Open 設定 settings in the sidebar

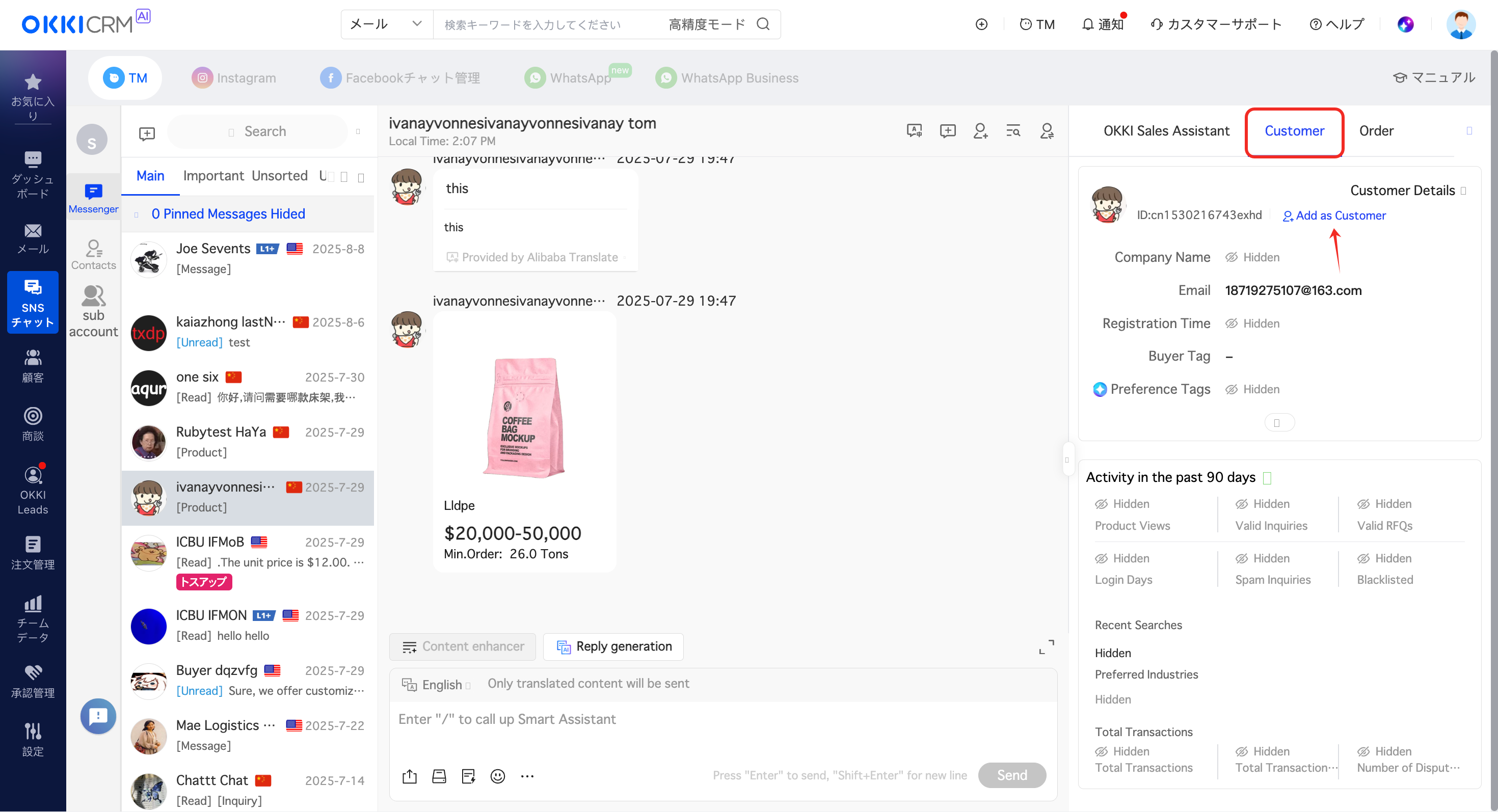coord(33,739)
